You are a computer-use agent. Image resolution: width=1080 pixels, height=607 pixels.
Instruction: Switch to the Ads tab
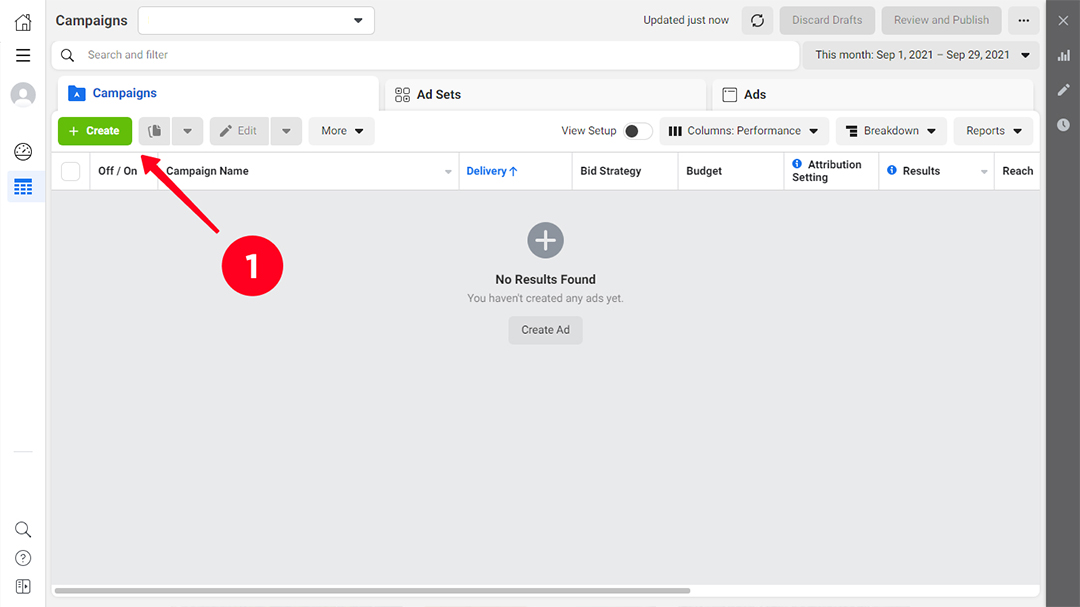tap(873, 95)
